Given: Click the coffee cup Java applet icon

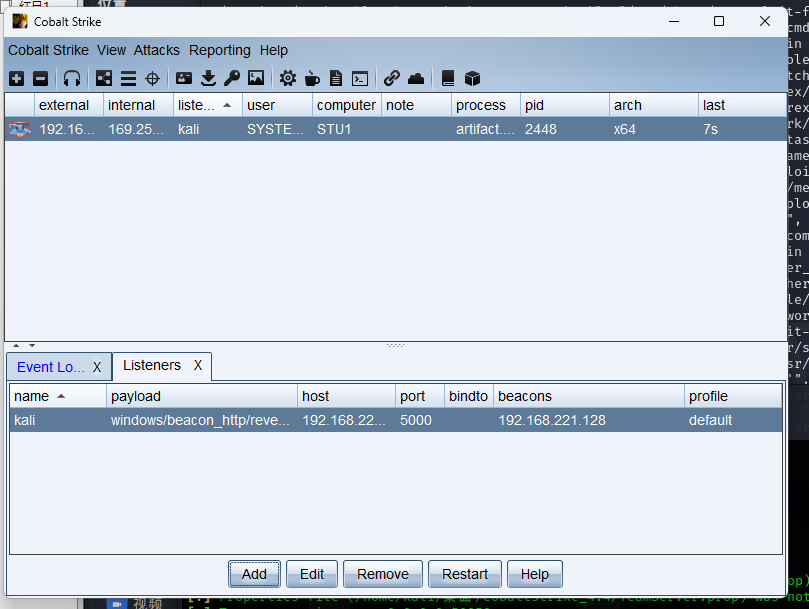Looking at the screenshot, I should click(312, 78).
